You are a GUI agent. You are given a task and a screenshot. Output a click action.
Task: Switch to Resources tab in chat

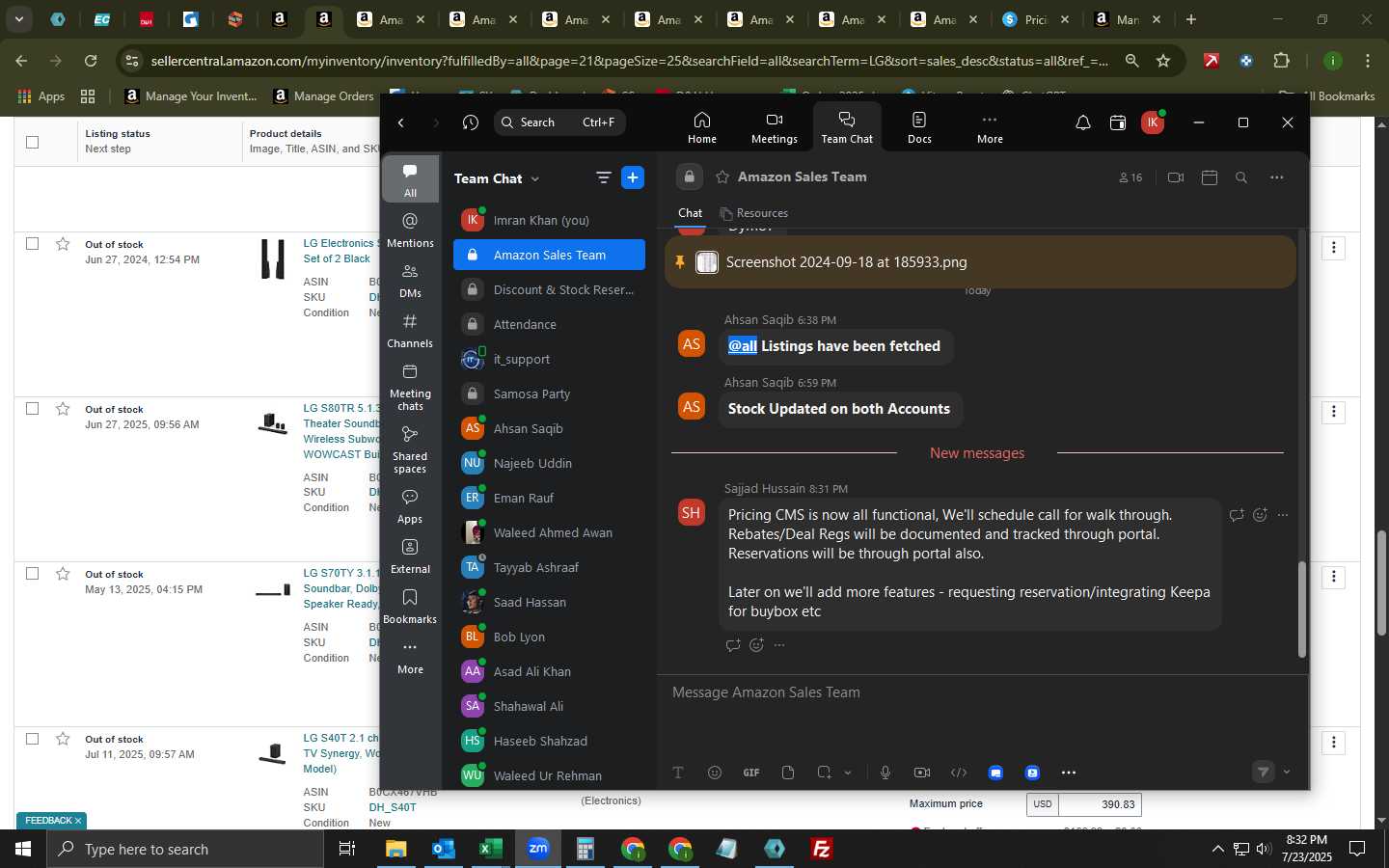pos(753,213)
